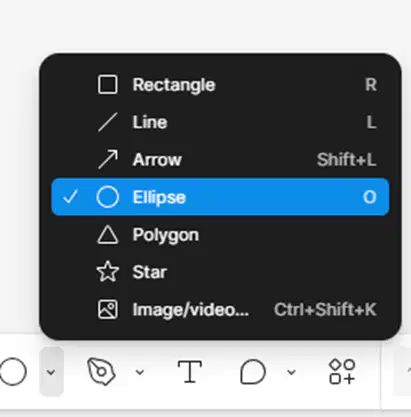This screenshot has width=411, height=417.
Task: Expand the Comment tool options chevron
Action: [292, 372]
